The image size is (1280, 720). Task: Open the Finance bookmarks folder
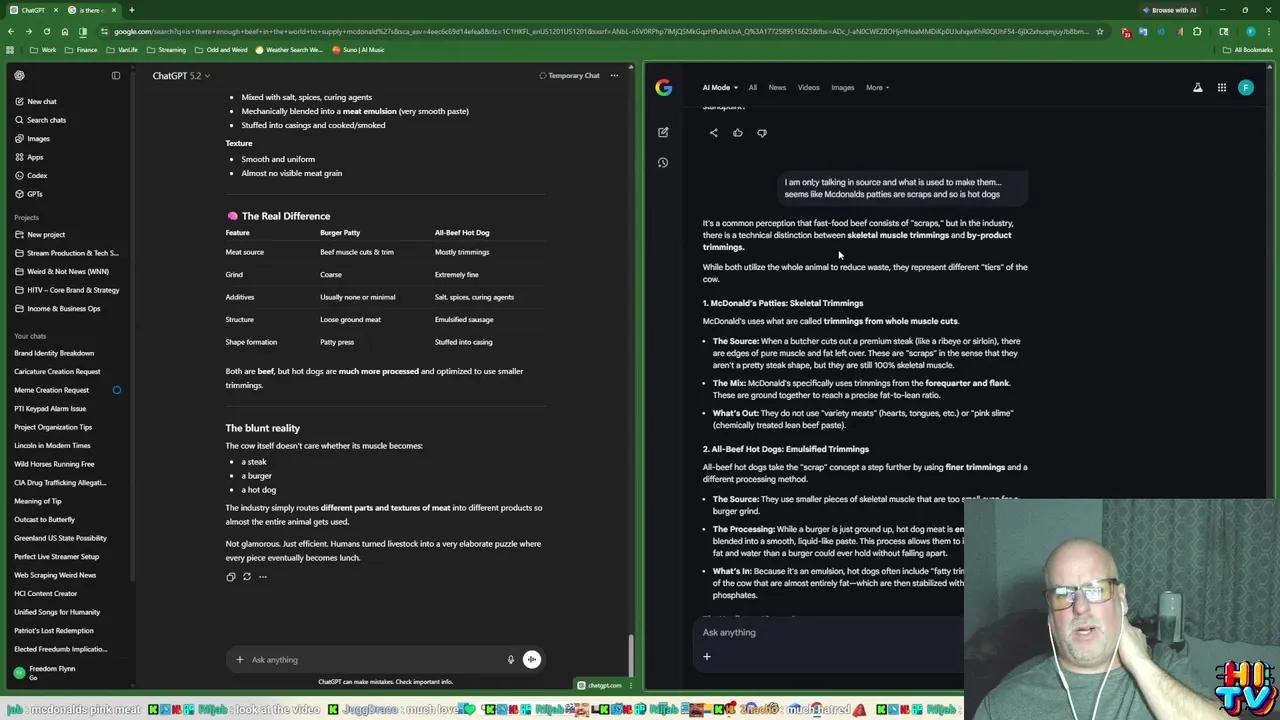[81, 49]
